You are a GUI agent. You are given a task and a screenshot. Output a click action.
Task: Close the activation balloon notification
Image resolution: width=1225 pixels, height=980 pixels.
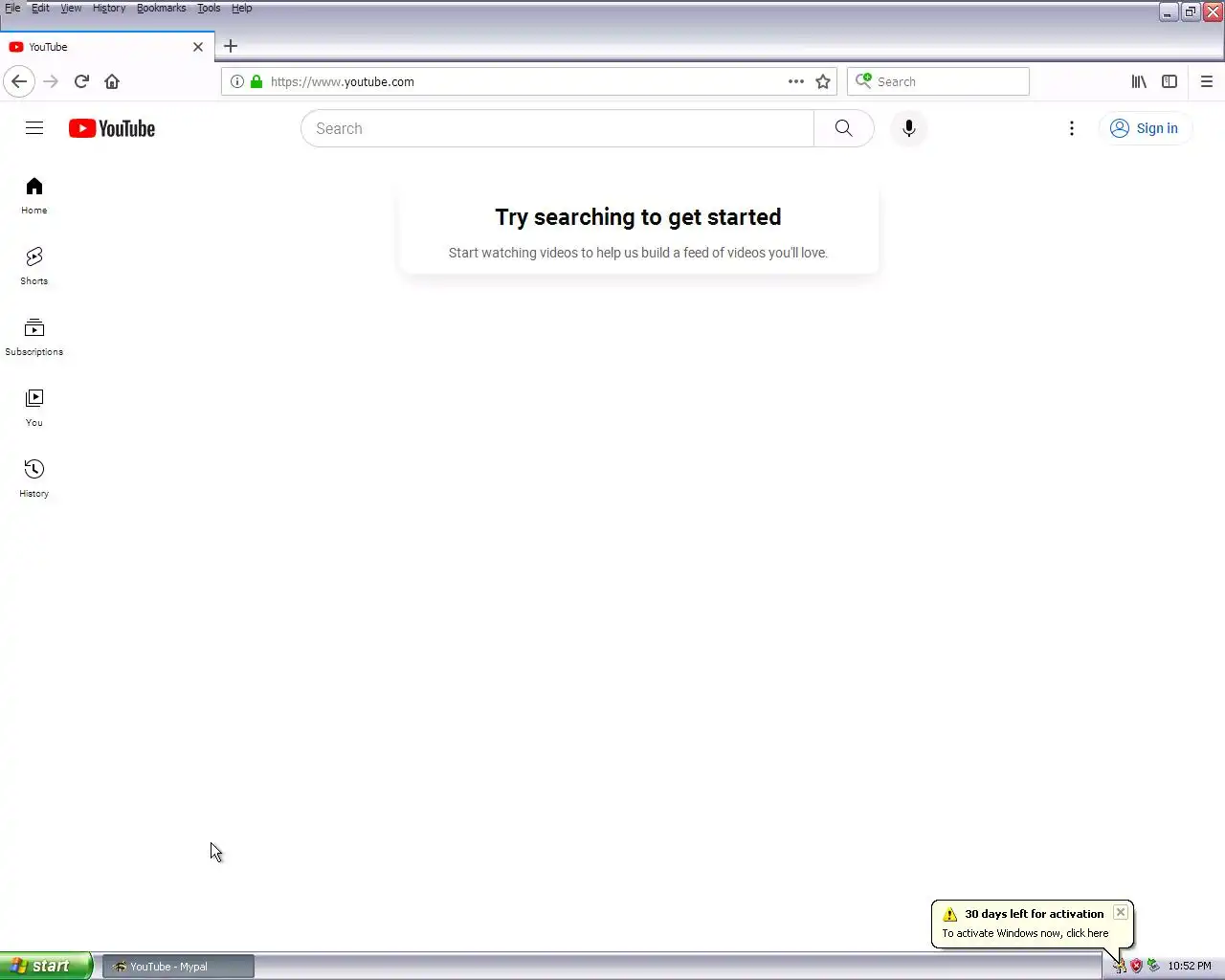click(1121, 912)
